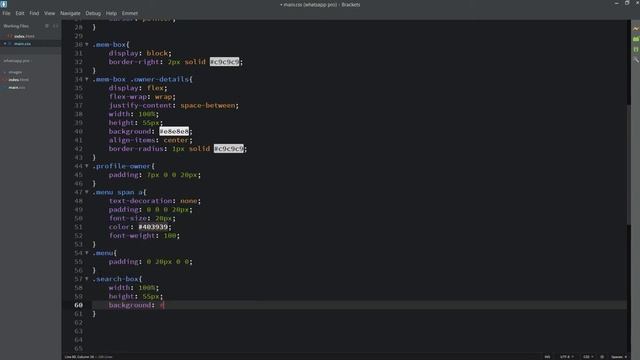The image size is (640, 360).
Task: Open the View menu
Action: pos(49,13)
